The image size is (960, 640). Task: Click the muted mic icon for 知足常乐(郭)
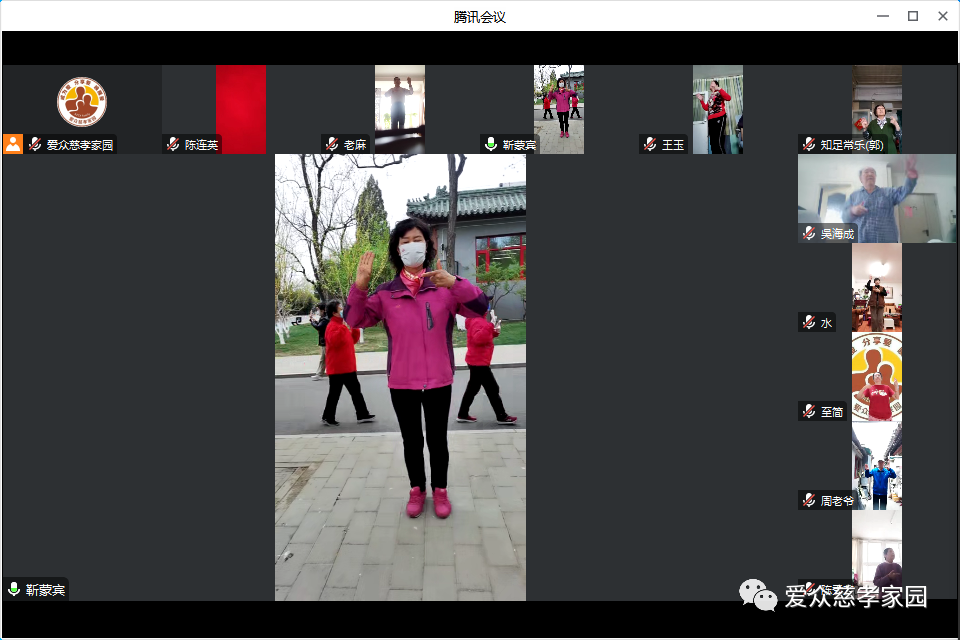(x=809, y=145)
